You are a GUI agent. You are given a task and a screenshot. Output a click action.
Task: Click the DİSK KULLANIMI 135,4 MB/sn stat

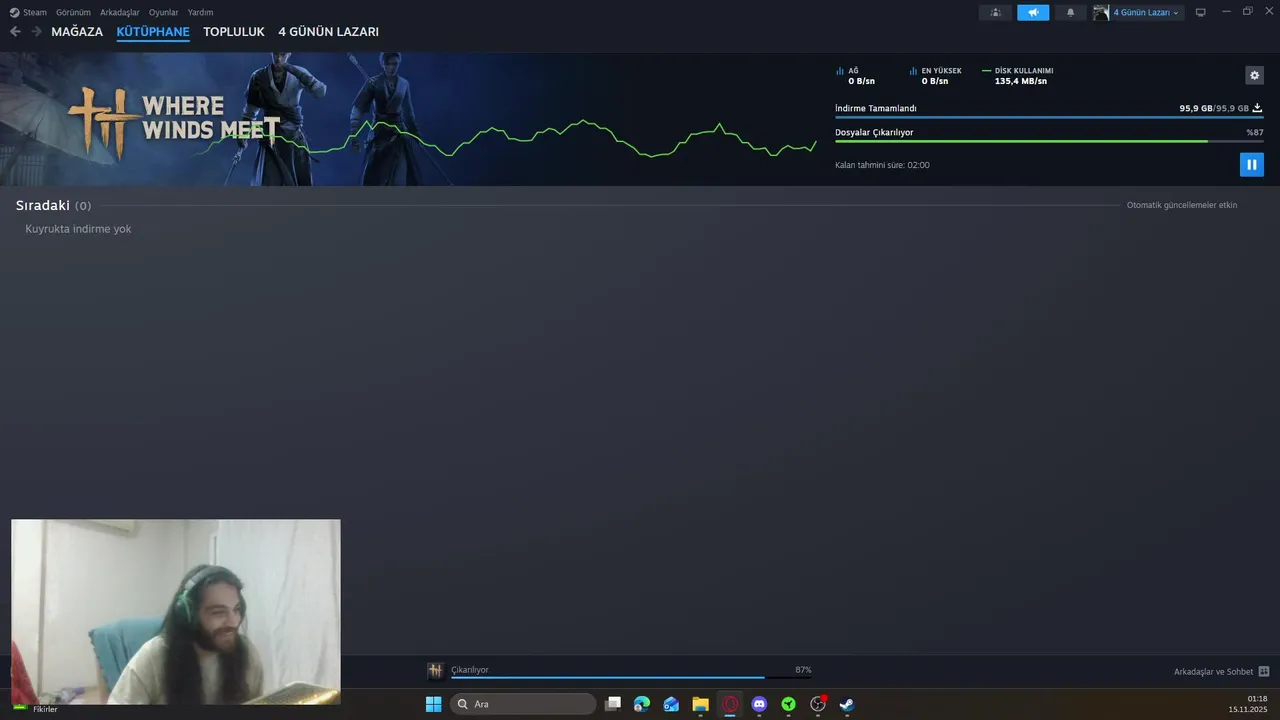pos(1018,76)
